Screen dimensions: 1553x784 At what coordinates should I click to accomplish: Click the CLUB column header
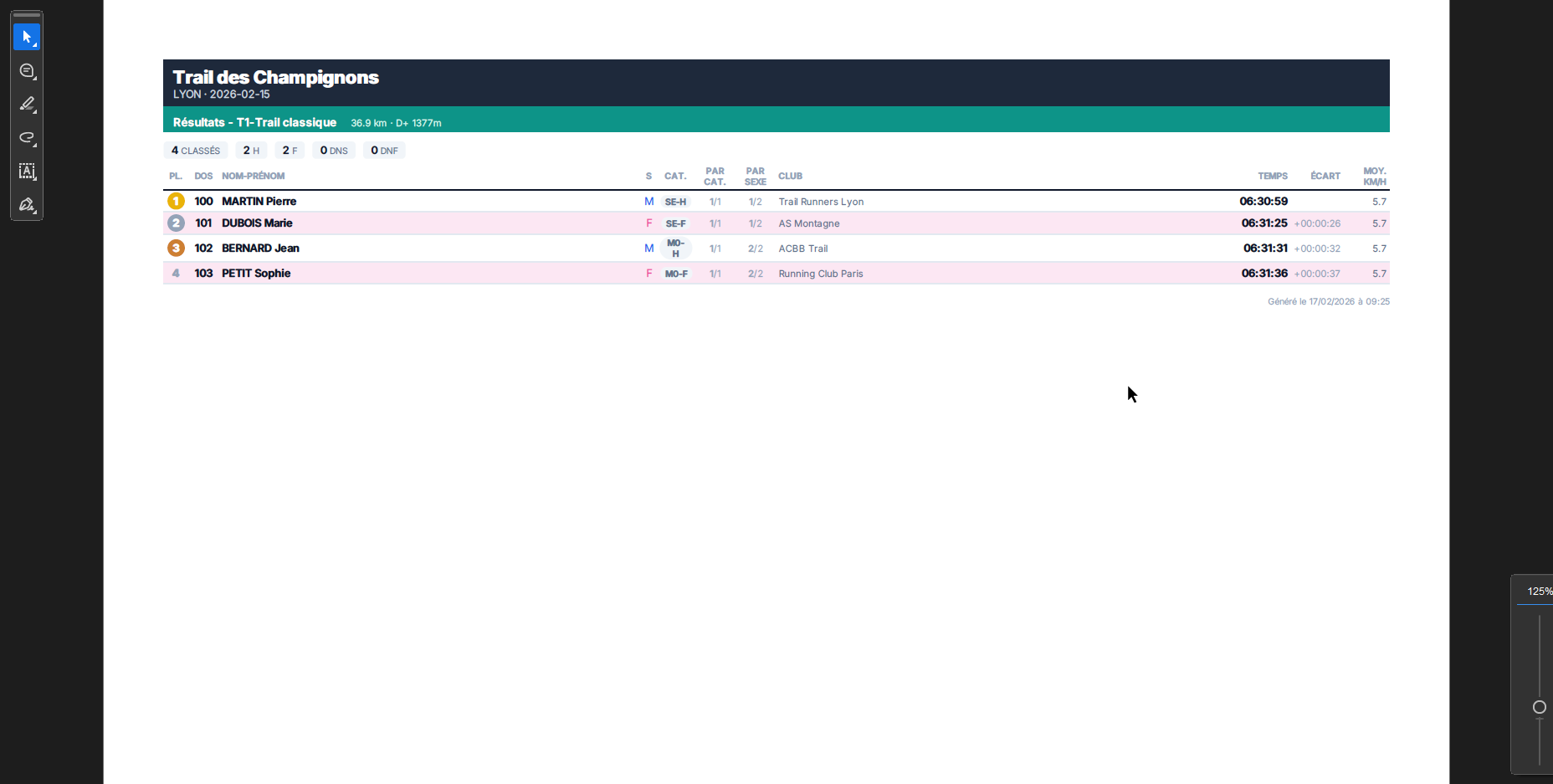[790, 177]
